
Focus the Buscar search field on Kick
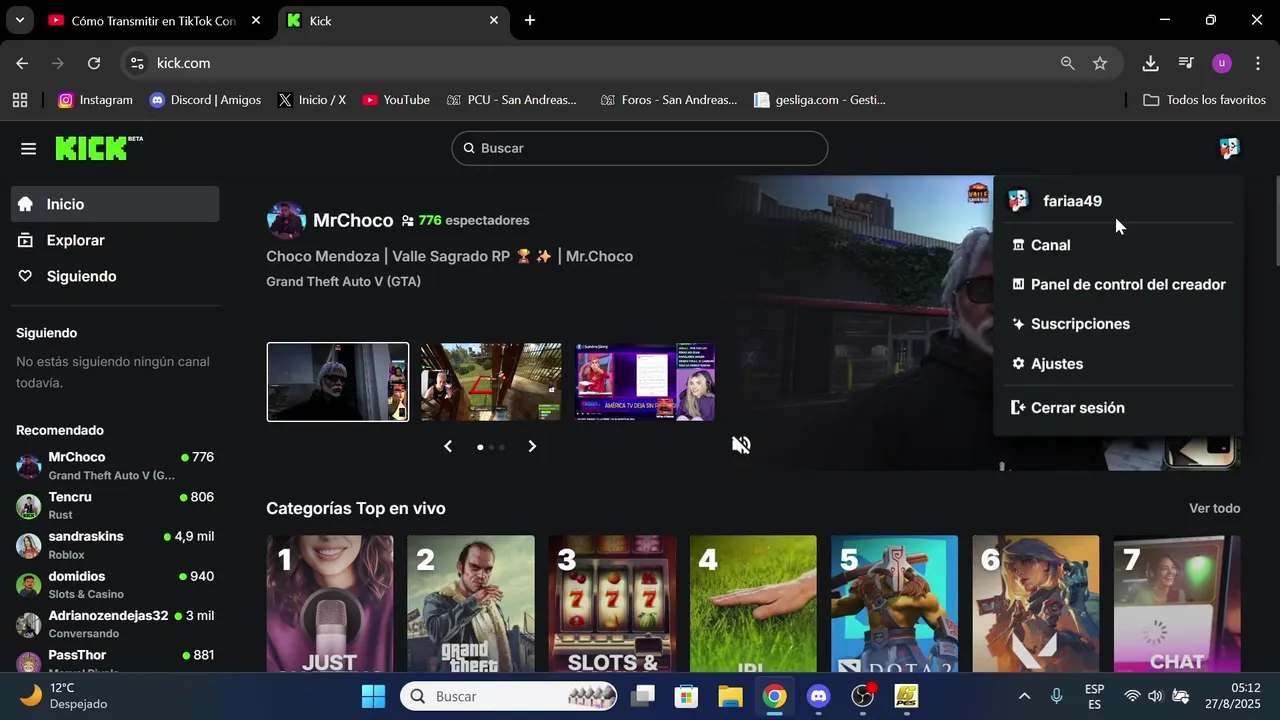point(639,148)
